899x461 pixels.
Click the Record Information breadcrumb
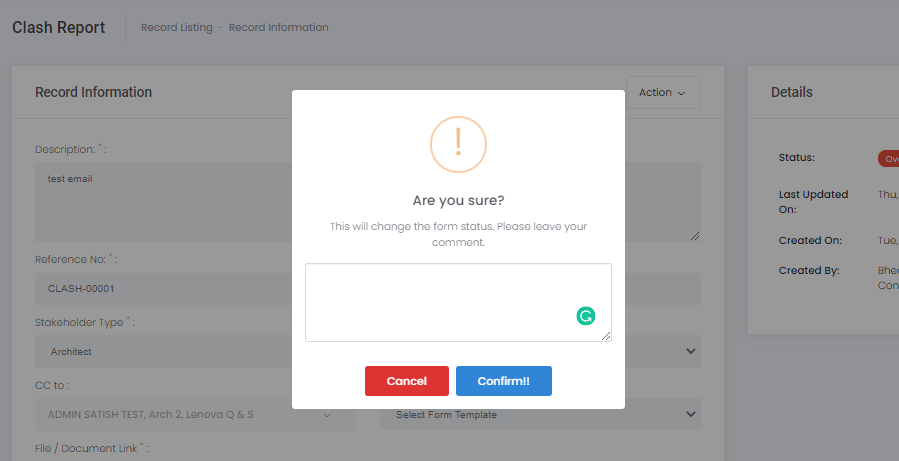(278, 28)
